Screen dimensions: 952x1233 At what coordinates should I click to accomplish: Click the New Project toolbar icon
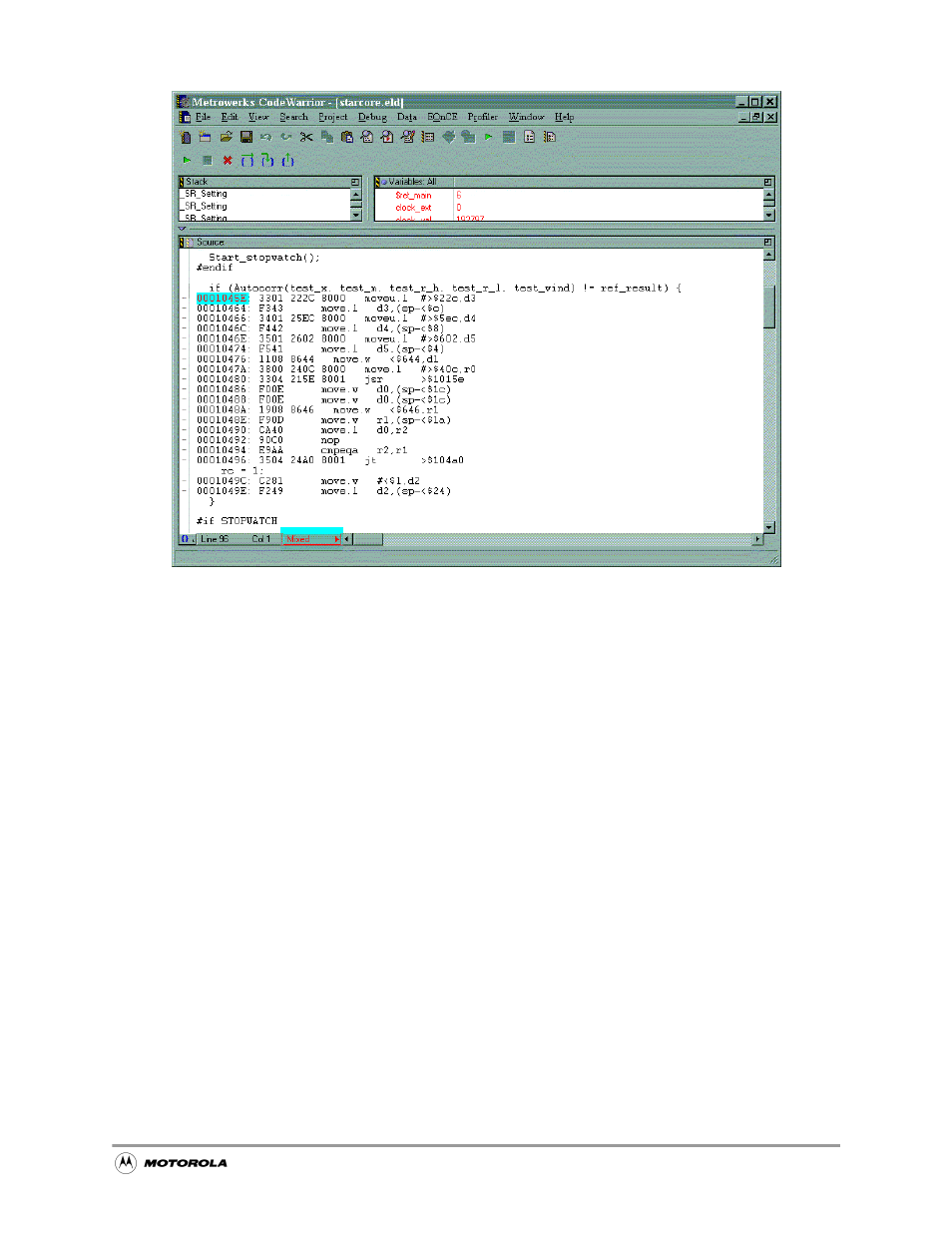click(x=205, y=137)
